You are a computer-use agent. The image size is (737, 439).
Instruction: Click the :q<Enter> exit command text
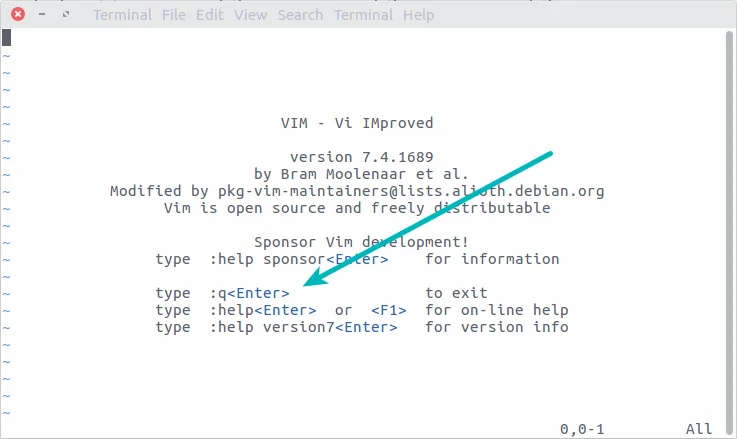[250, 293]
